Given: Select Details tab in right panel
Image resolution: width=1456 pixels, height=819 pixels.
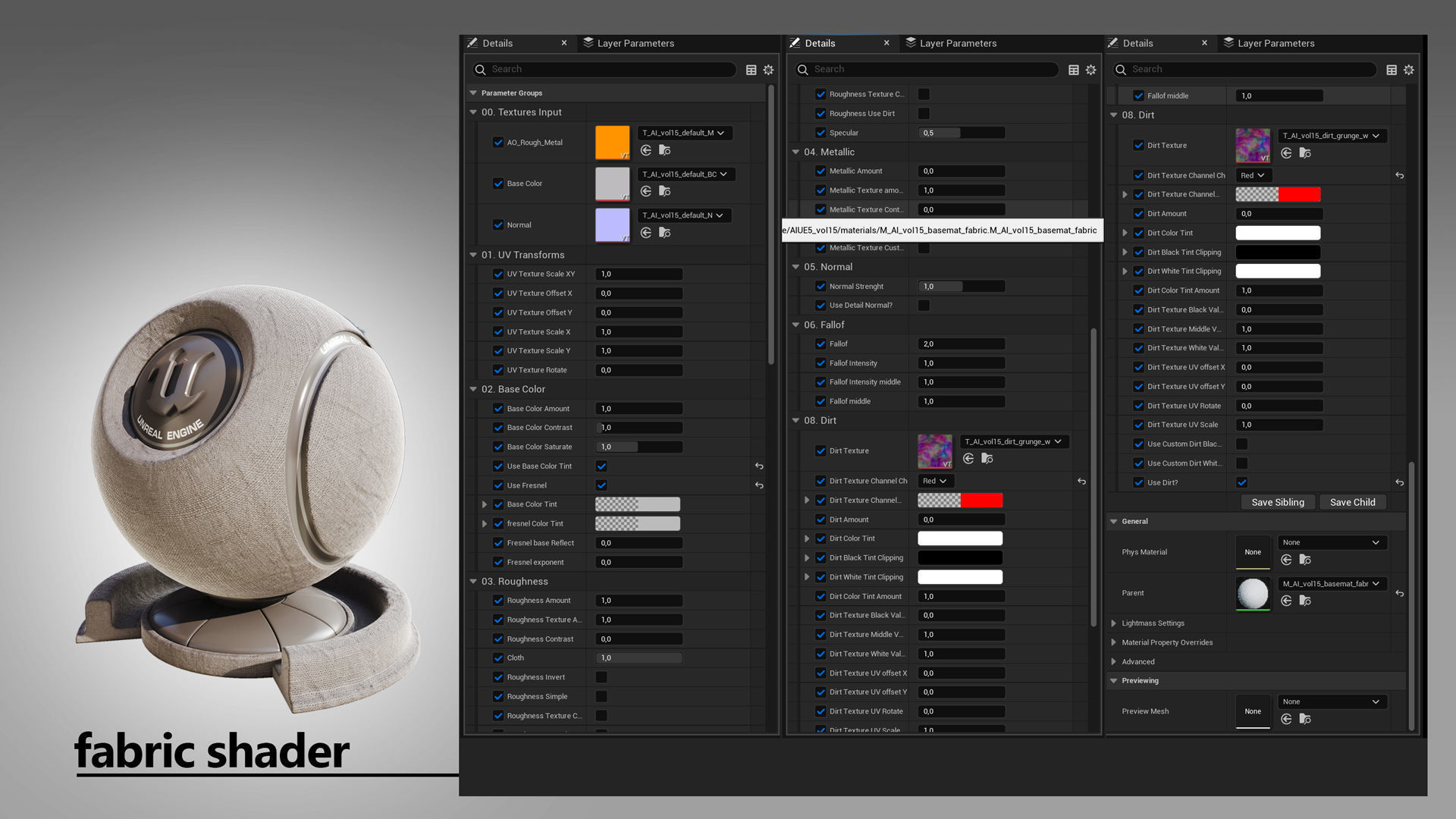Looking at the screenshot, I should click(x=1137, y=43).
